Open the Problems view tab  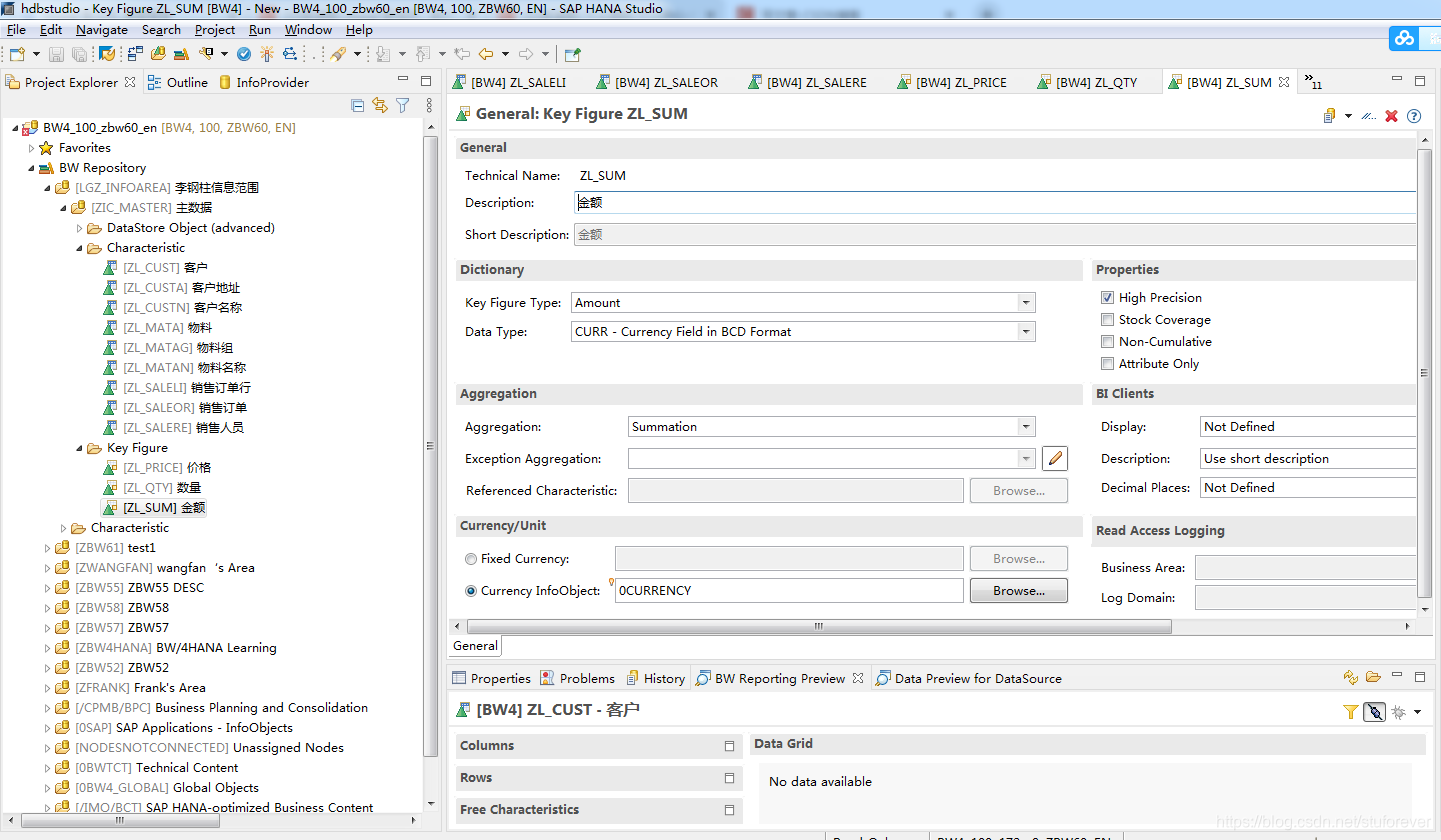(x=577, y=678)
